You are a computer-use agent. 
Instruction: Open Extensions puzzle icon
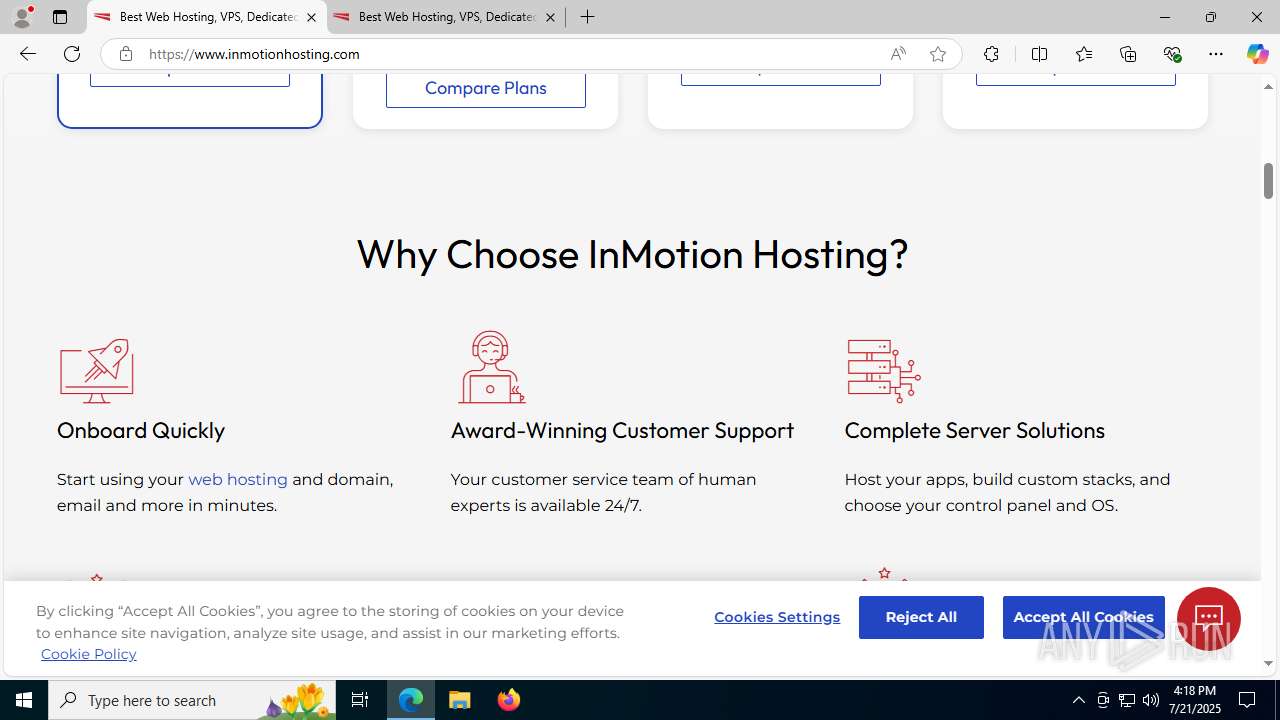pyautogui.click(x=991, y=54)
